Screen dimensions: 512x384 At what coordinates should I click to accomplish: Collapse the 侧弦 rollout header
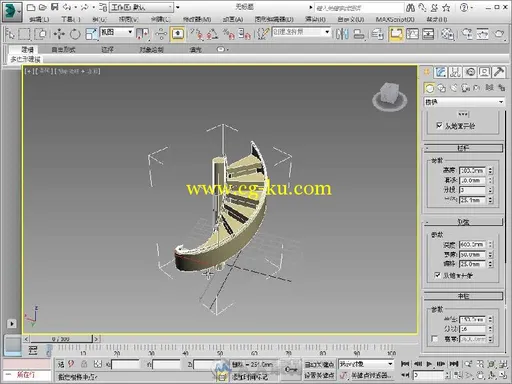pyautogui.click(x=463, y=222)
